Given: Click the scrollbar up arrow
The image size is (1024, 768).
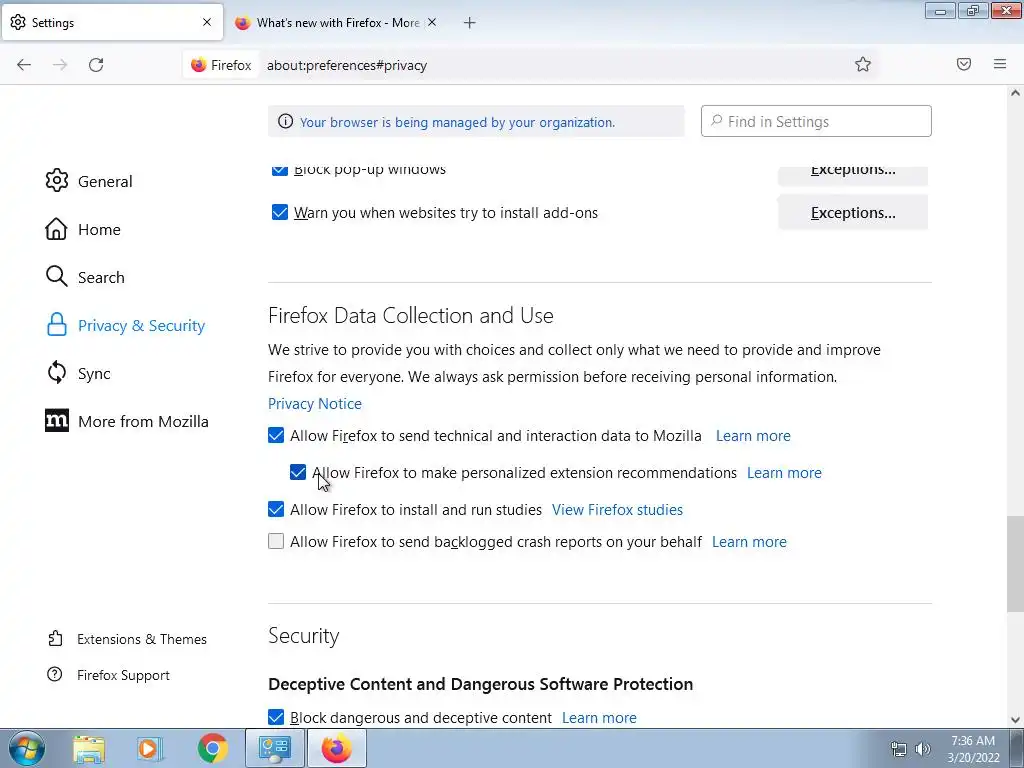Looking at the screenshot, I should (x=1015, y=93).
